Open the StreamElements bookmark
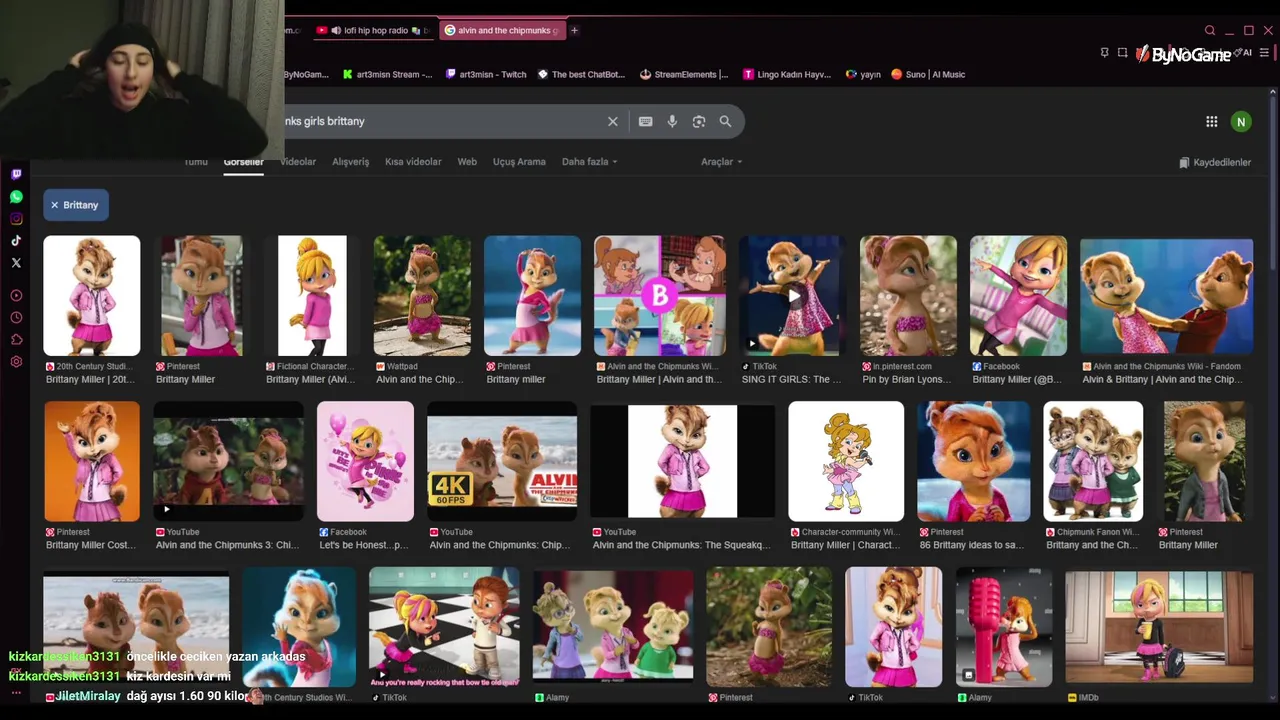The height and width of the screenshot is (720, 1280). click(x=684, y=74)
